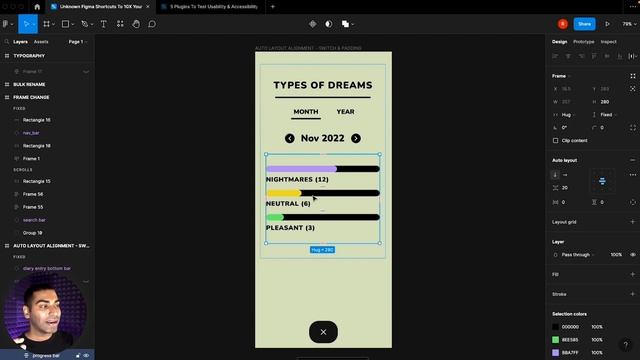Viewport: 640px width, 360px height.
Task: Click the MONTH tab in design
Action: point(306,112)
